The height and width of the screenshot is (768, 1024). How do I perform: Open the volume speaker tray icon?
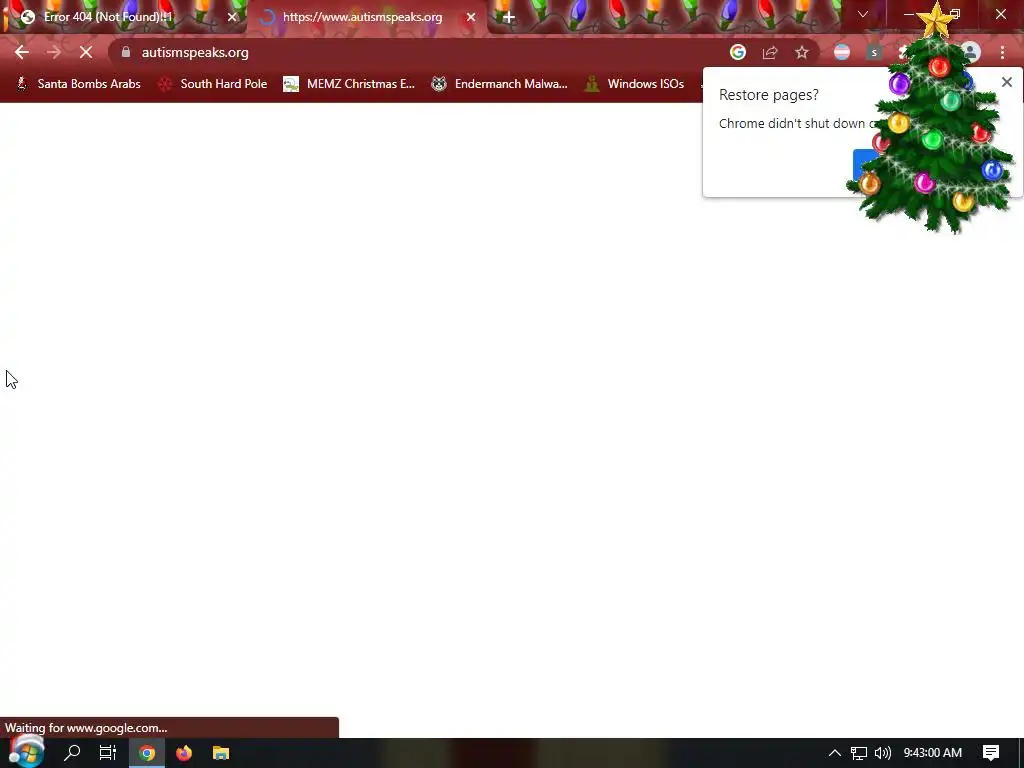click(882, 753)
